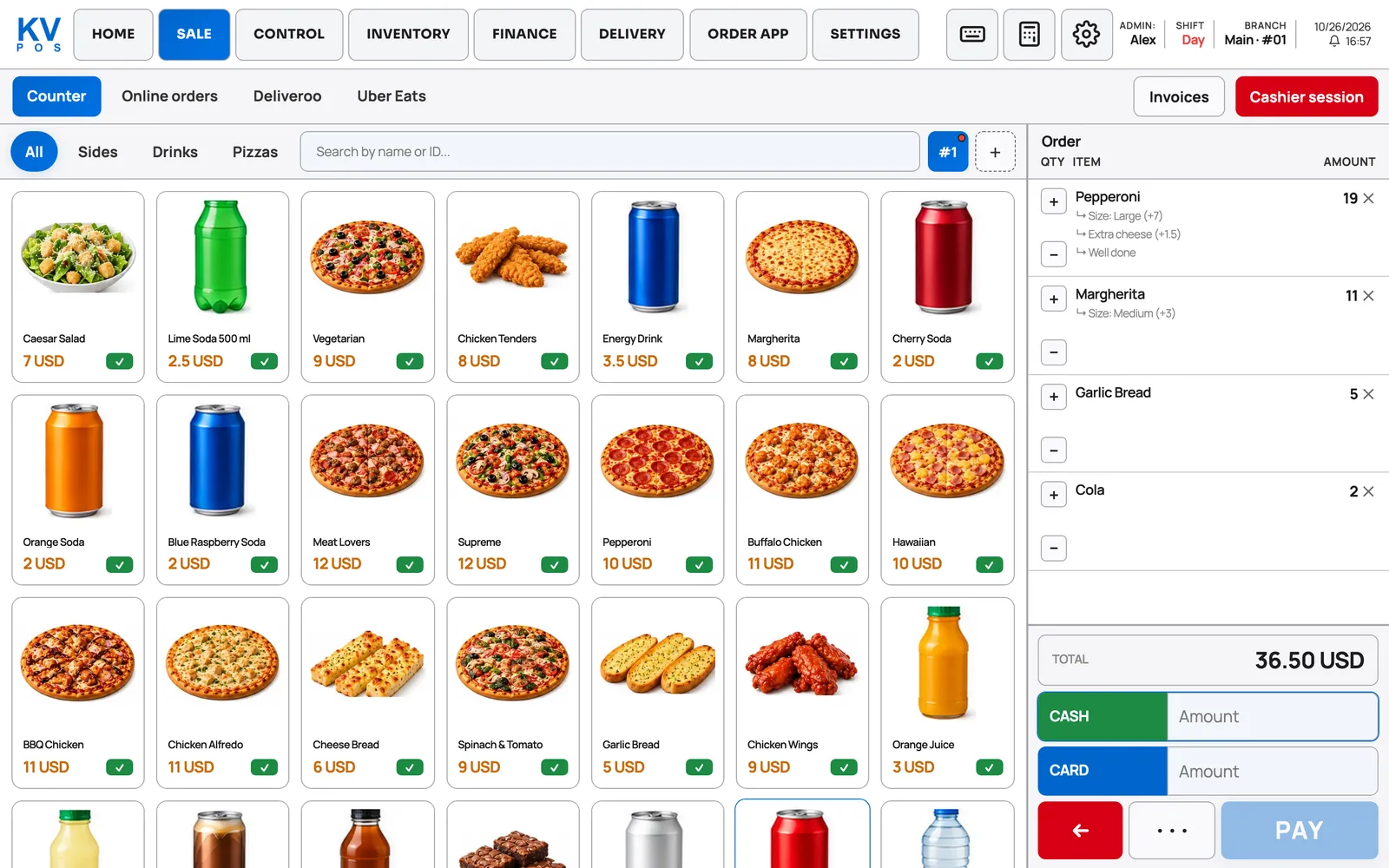Switch to Online orders tab

(169, 96)
